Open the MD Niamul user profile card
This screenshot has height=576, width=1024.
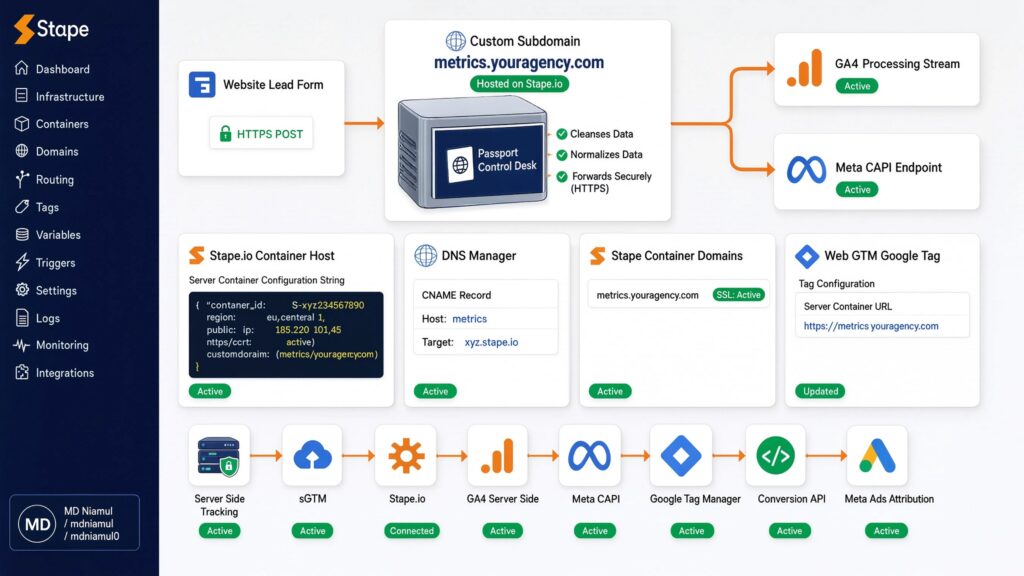point(74,522)
